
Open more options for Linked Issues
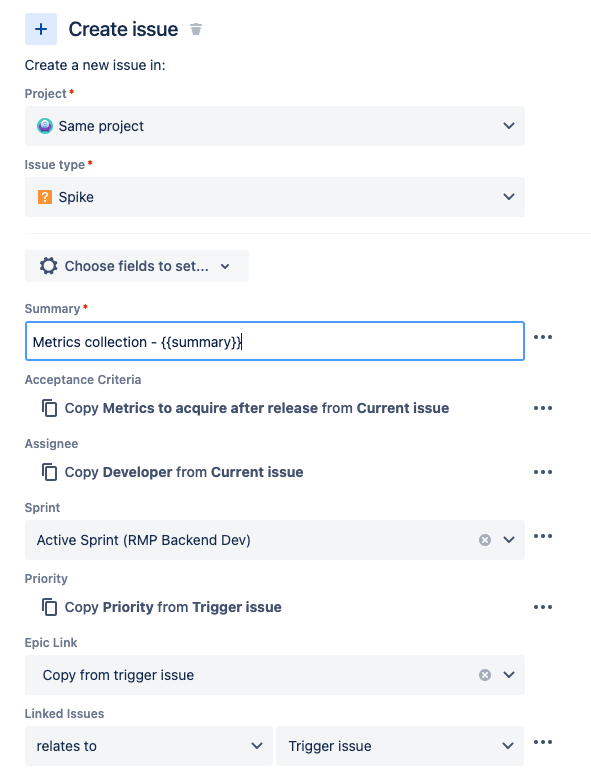point(543,742)
